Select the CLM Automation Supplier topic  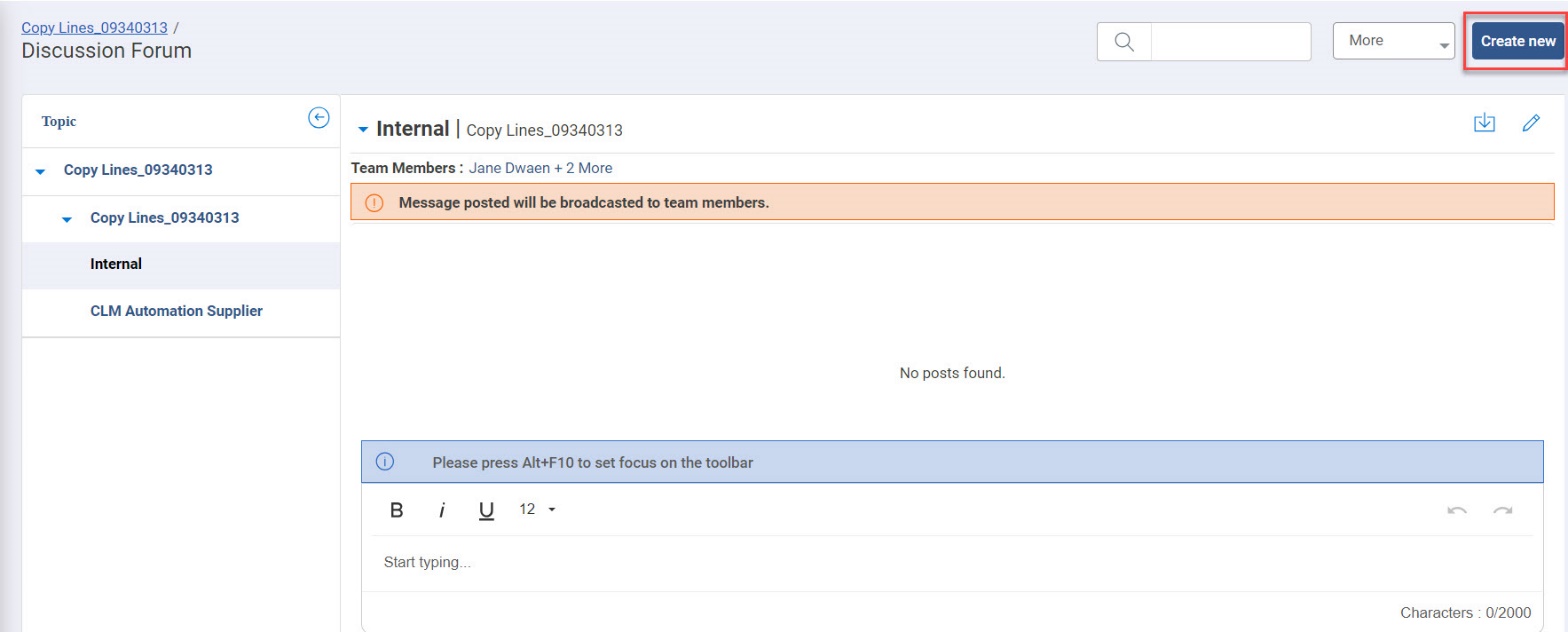pos(176,311)
